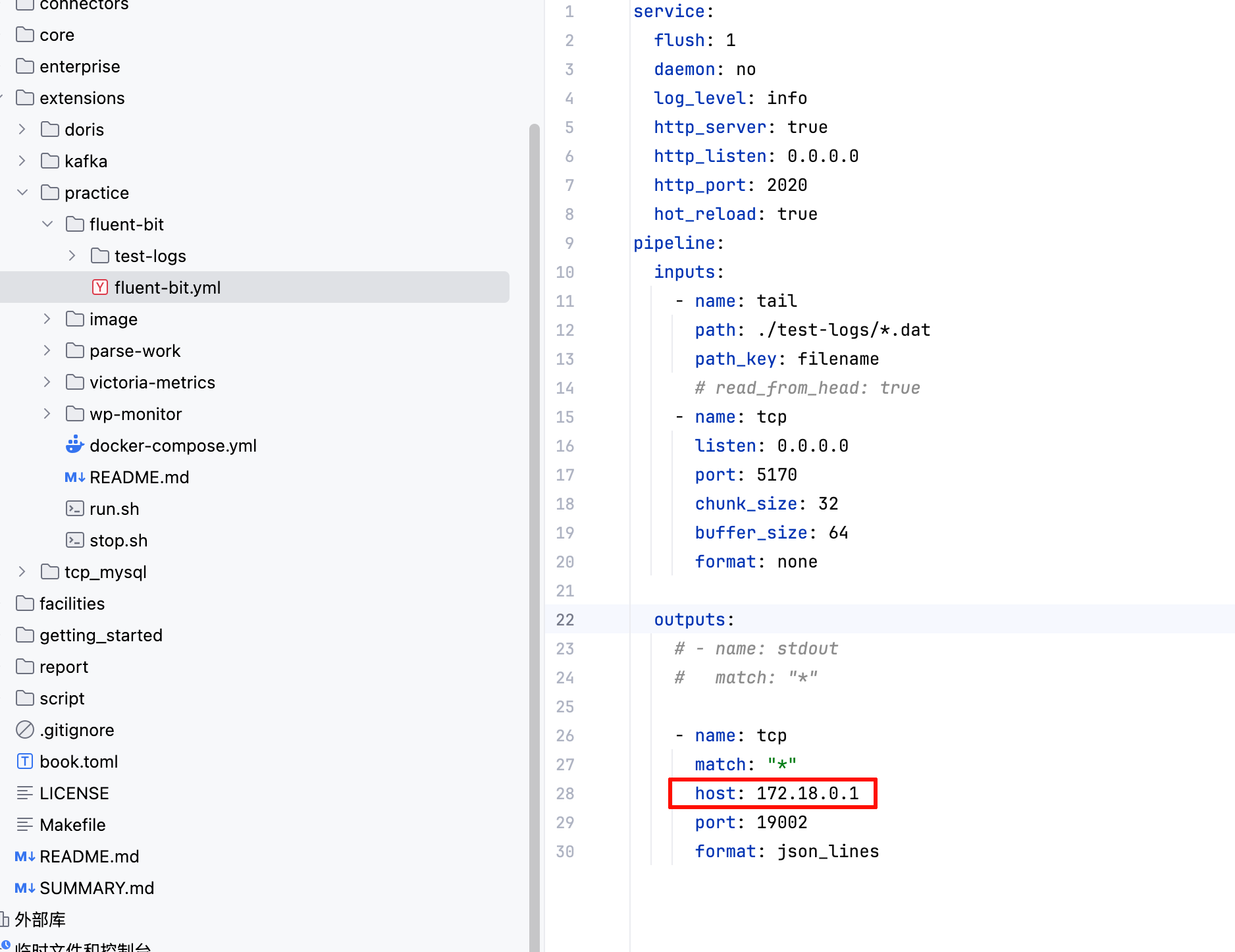Image resolution: width=1235 pixels, height=952 pixels.
Task: Click the Markdown icon of SUMMARY.md
Action: coord(24,887)
